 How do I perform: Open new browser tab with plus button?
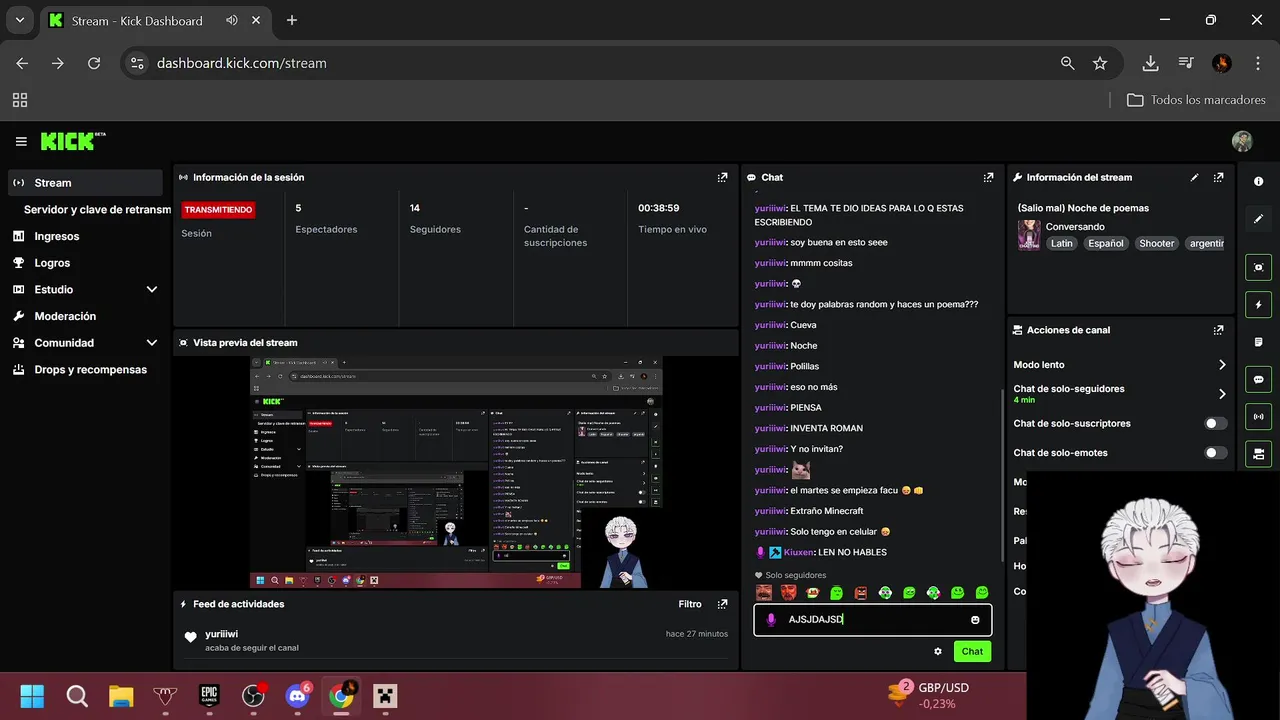pyautogui.click(x=292, y=20)
